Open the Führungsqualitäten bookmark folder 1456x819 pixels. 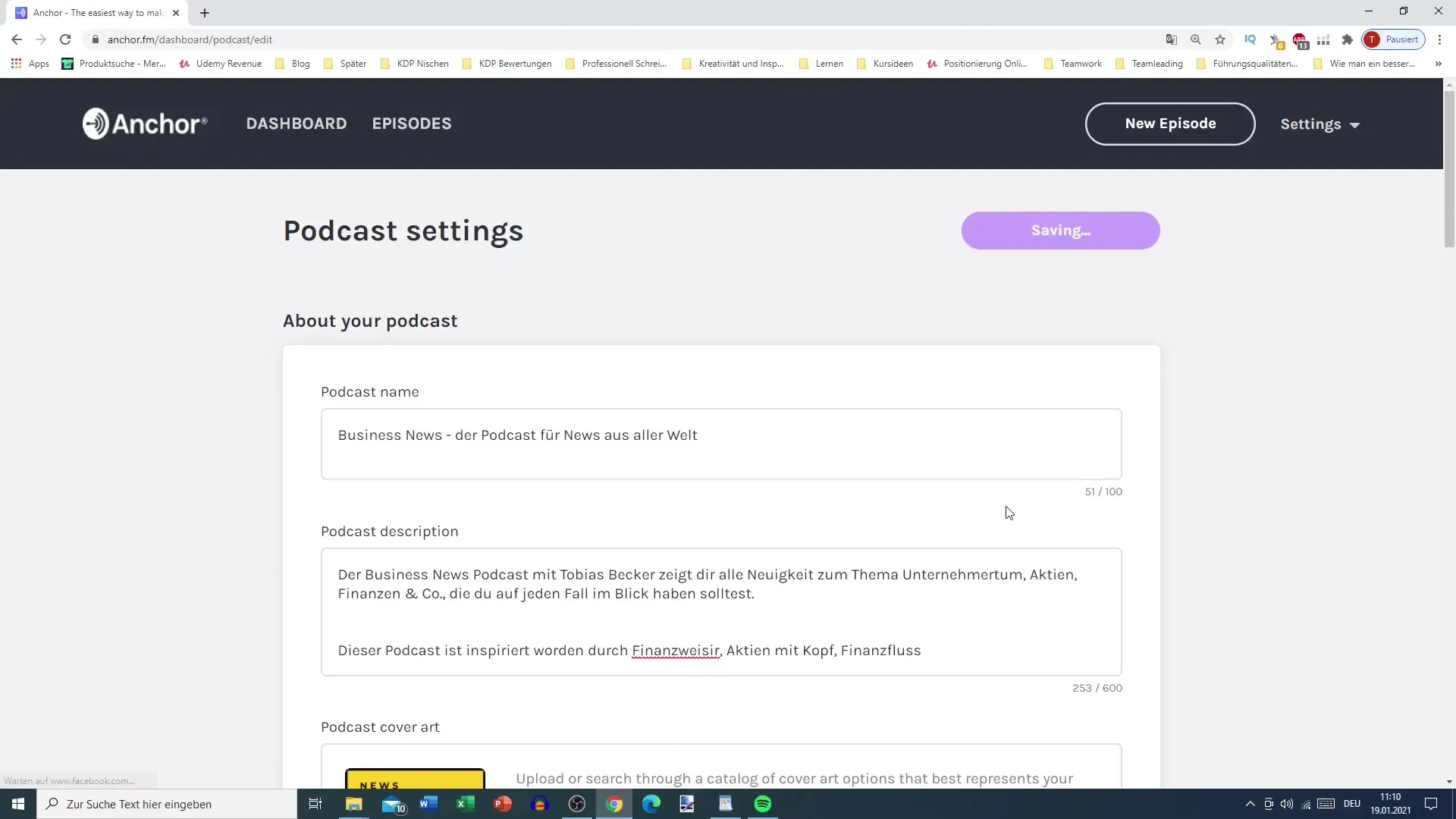pyautogui.click(x=1247, y=64)
